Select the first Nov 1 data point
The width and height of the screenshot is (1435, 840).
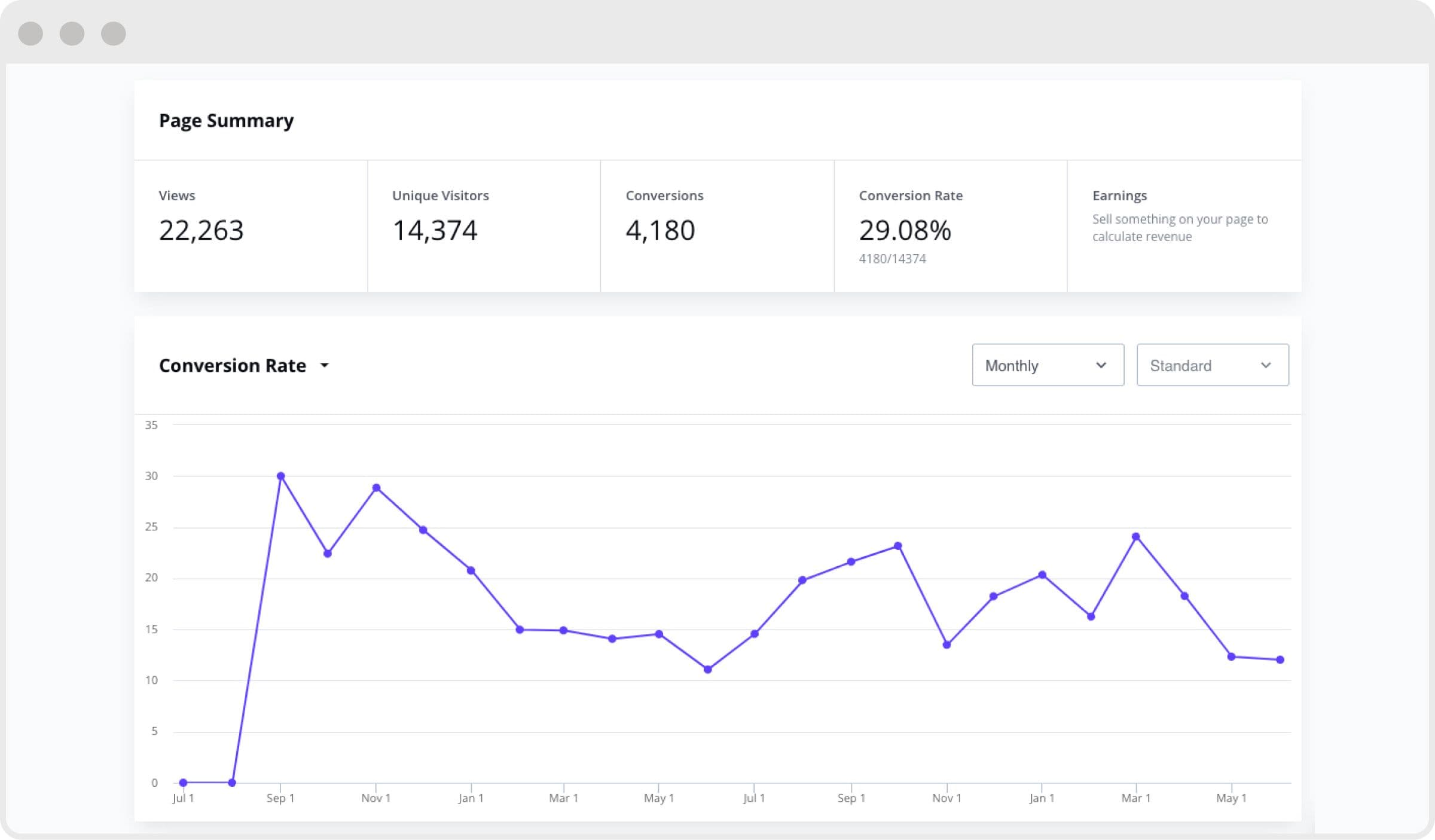pos(376,488)
